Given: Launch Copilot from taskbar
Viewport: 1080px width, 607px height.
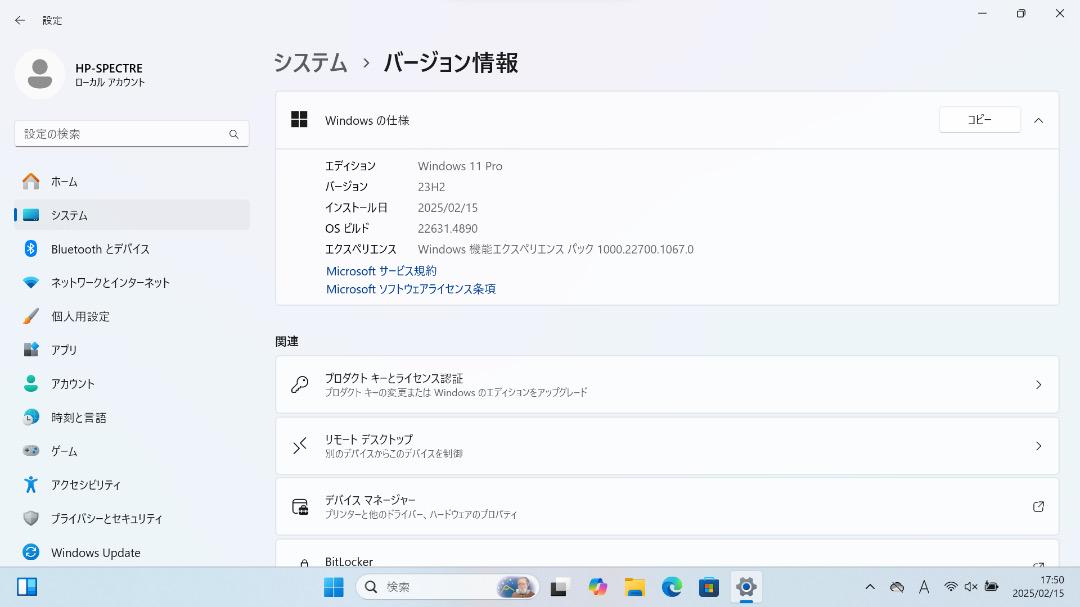Looking at the screenshot, I should pyautogui.click(x=597, y=587).
